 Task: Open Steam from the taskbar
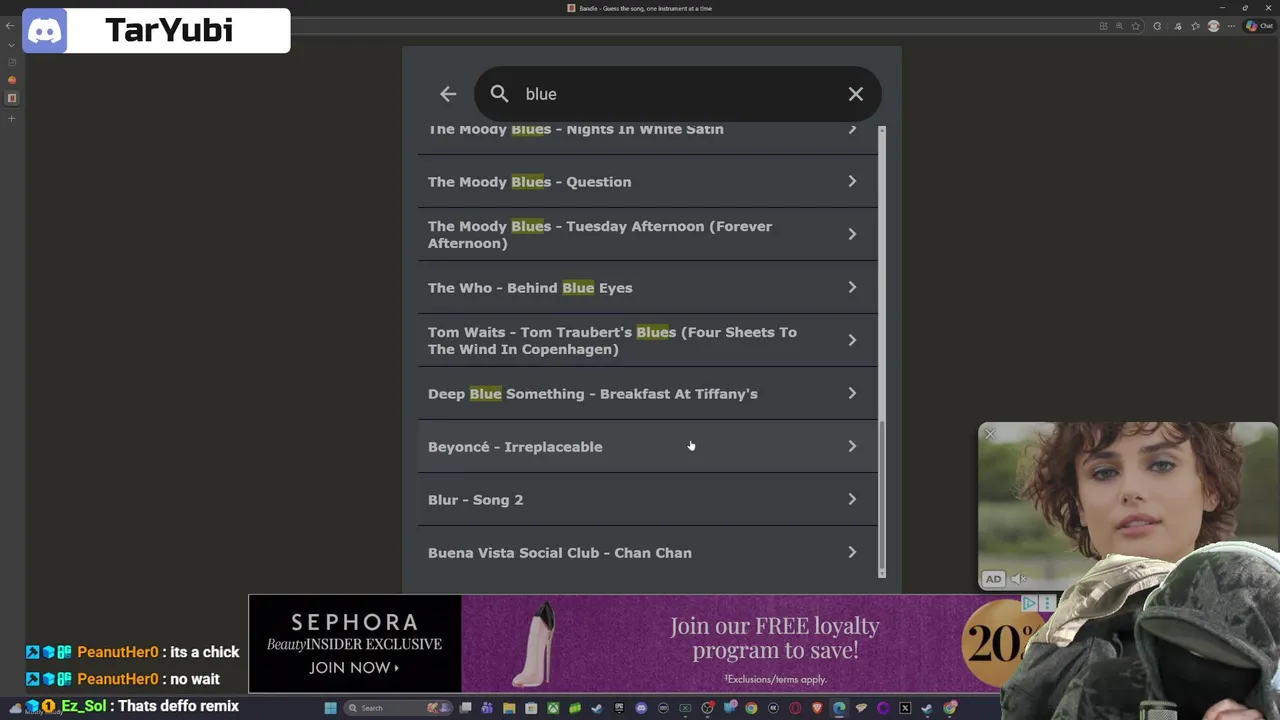(x=596, y=708)
